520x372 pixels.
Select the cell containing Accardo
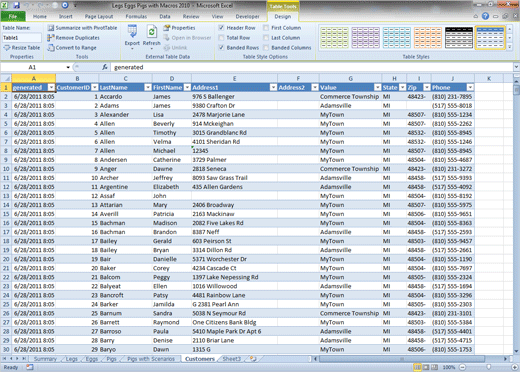coord(125,96)
